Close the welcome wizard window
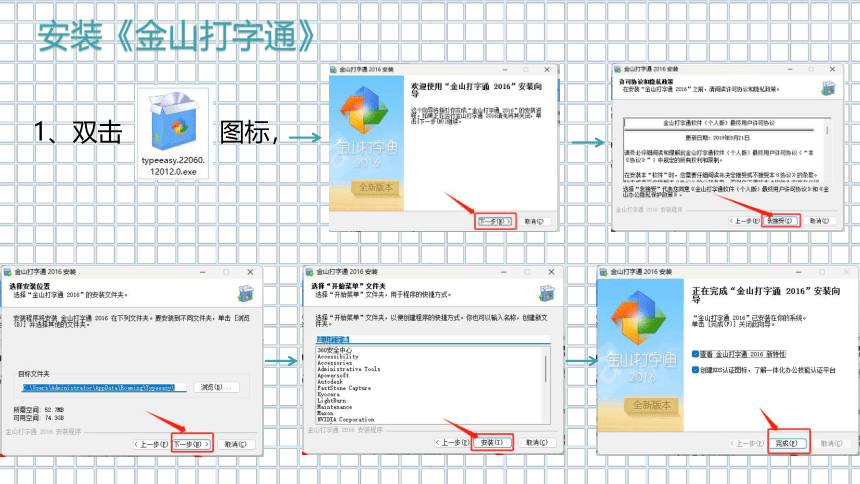 547,70
